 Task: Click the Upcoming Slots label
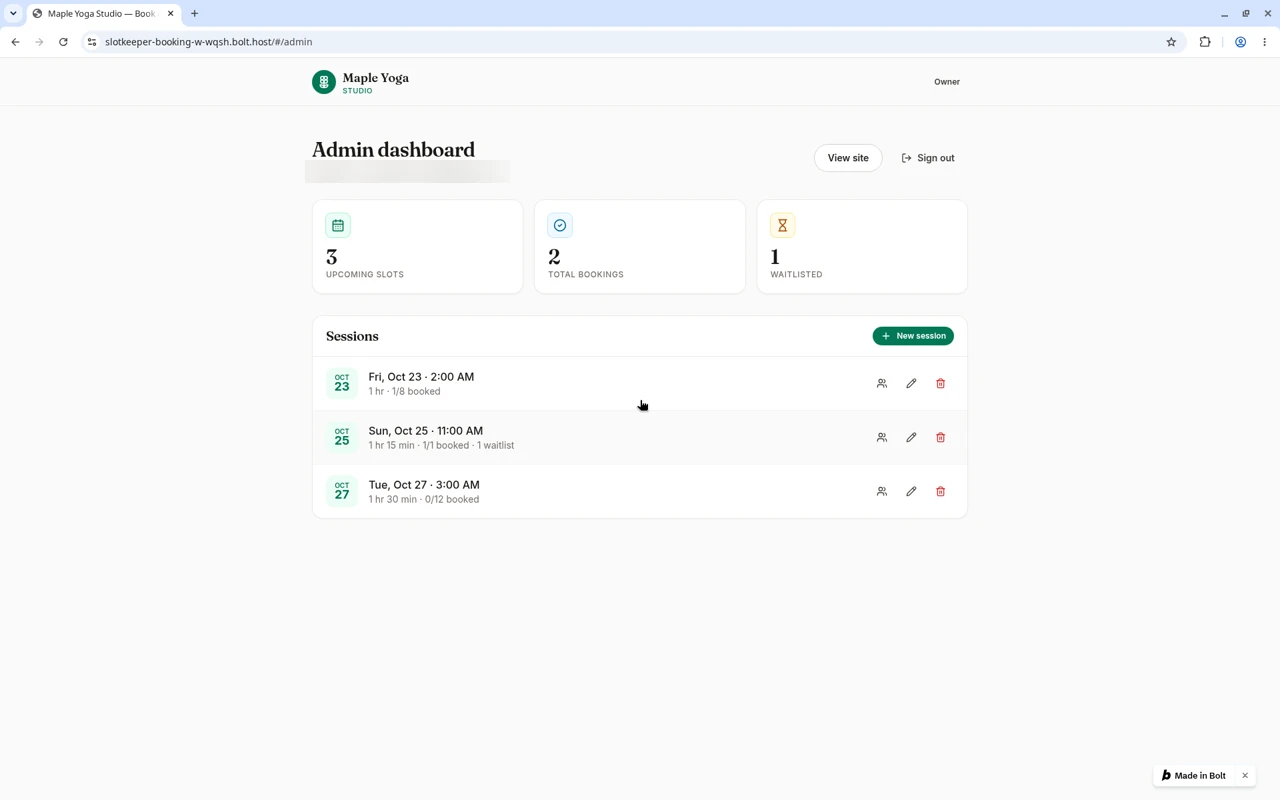[x=365, y=275]
